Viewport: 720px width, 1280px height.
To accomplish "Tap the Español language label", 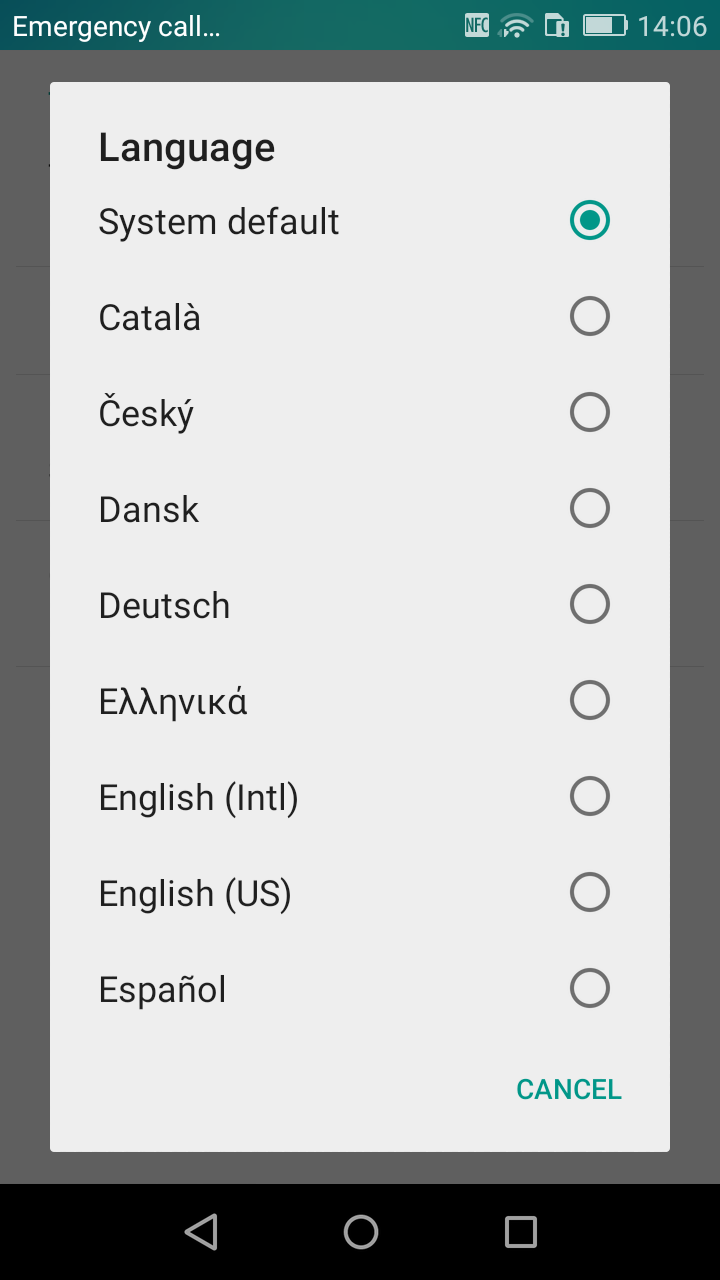I will coord(162,989).
